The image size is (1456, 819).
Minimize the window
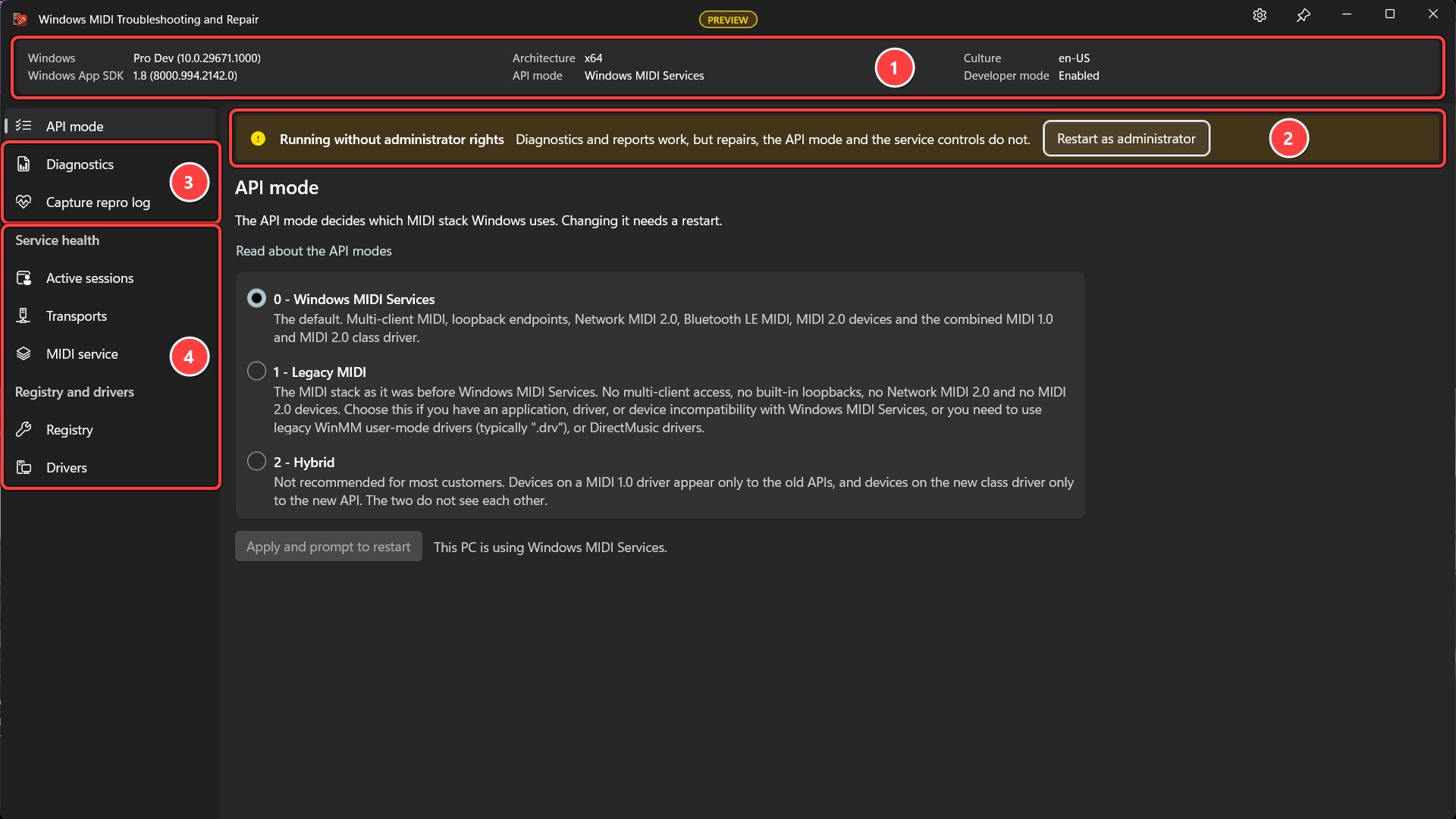click(x=1347, y=14)
